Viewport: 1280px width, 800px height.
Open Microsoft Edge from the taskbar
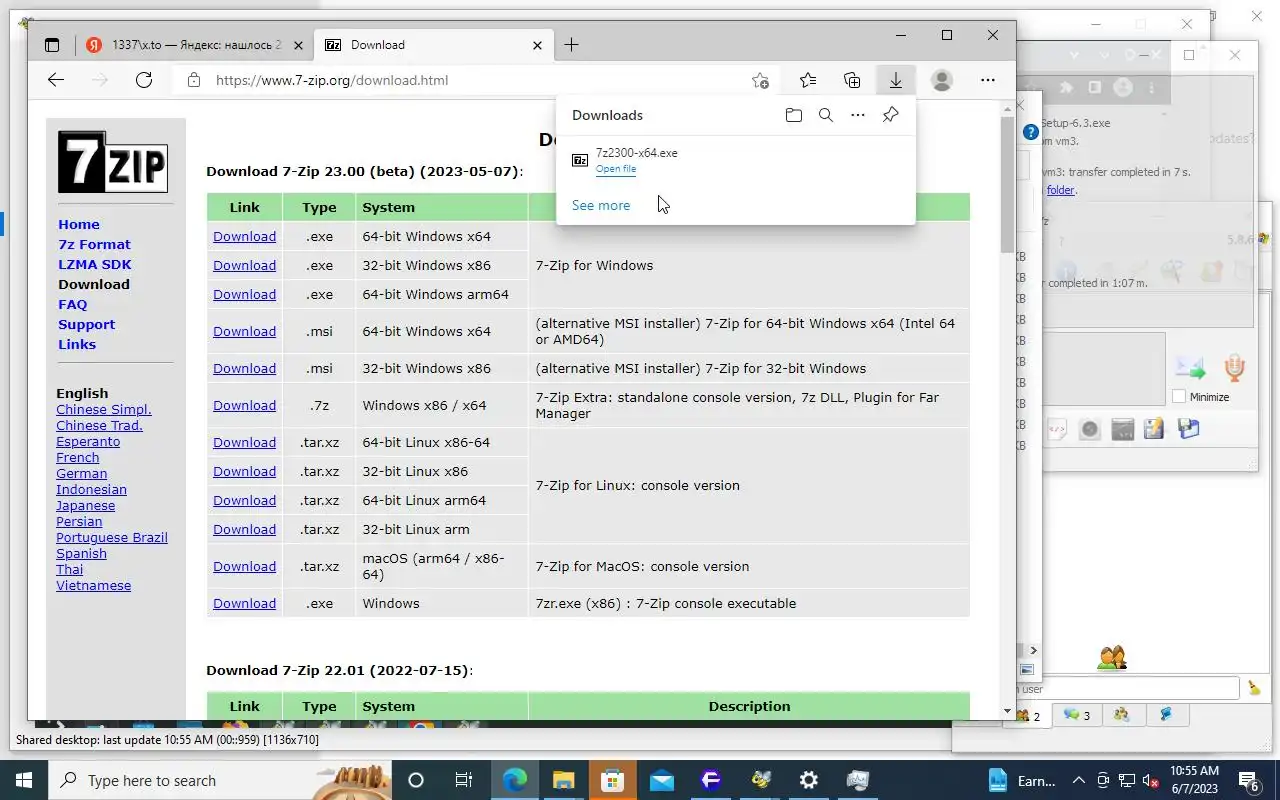514,780
